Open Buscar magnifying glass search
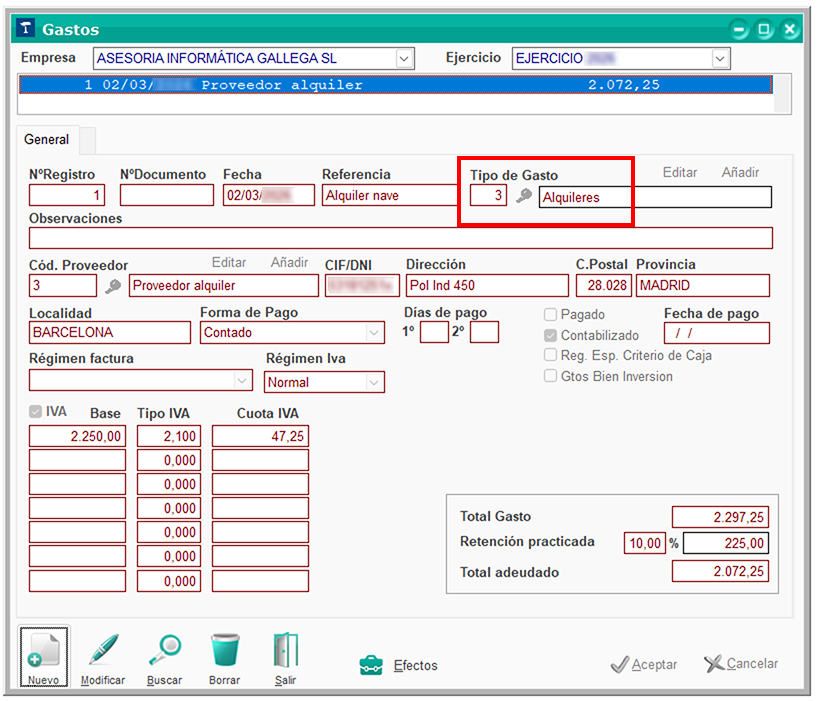 tap(164, 651)
